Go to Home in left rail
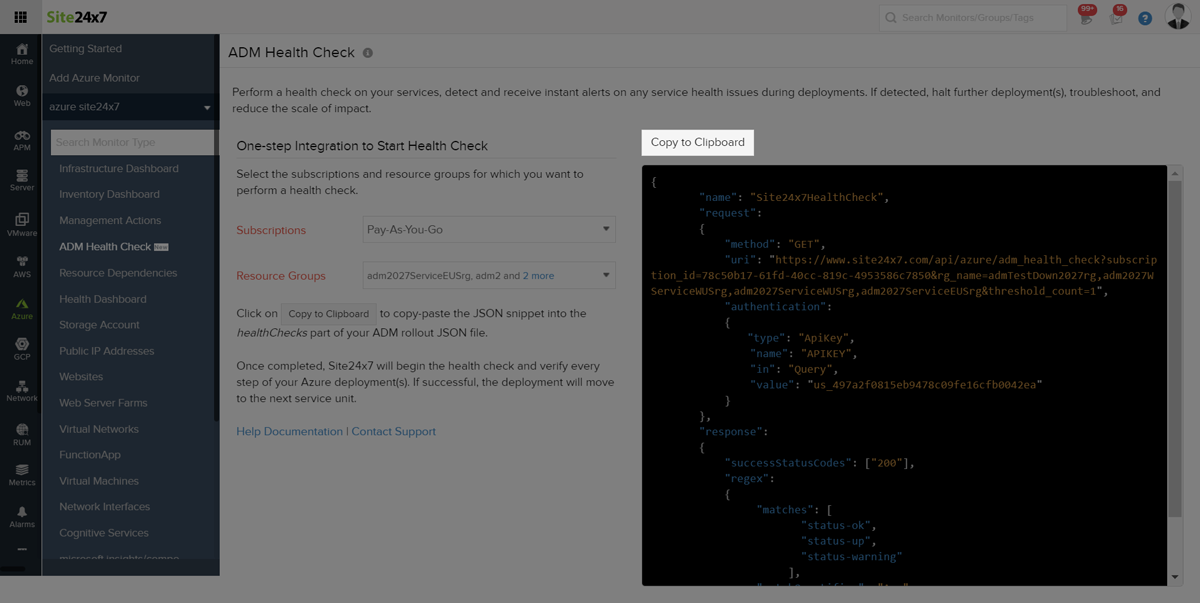 pyautogui.click(x=22, y=53)
